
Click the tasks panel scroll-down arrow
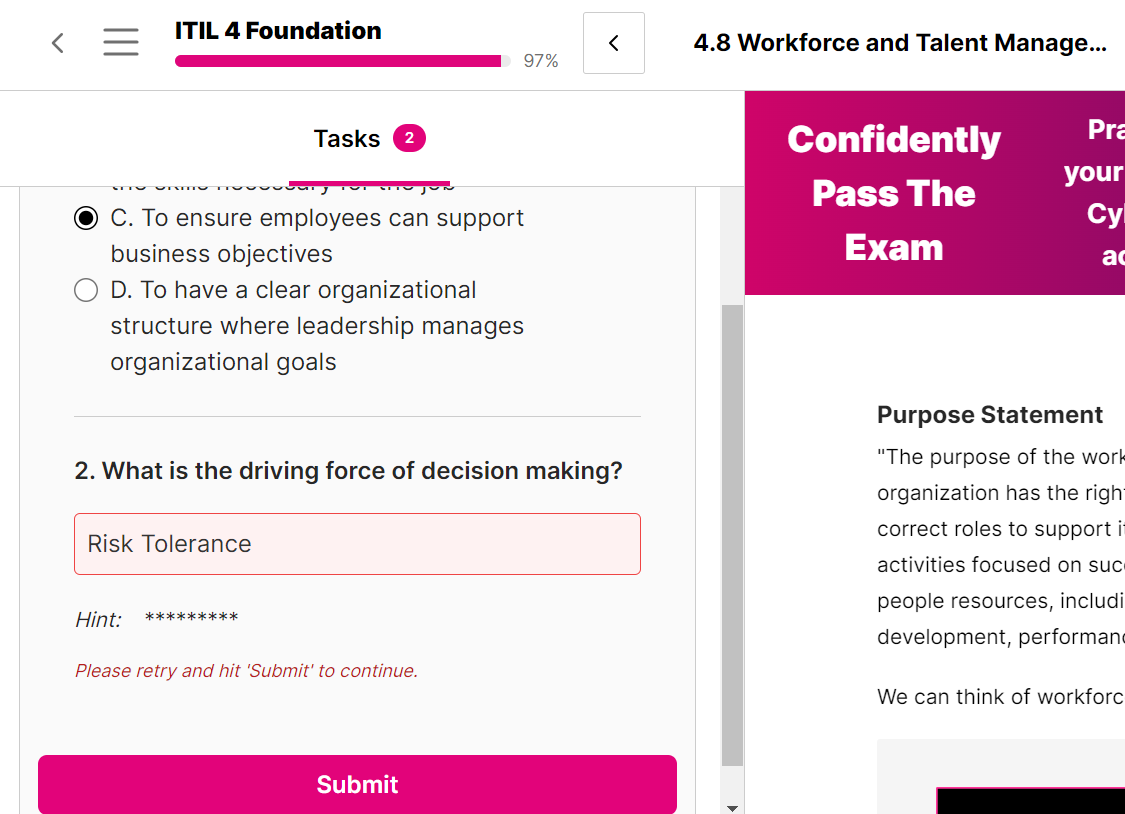(732, 807)
